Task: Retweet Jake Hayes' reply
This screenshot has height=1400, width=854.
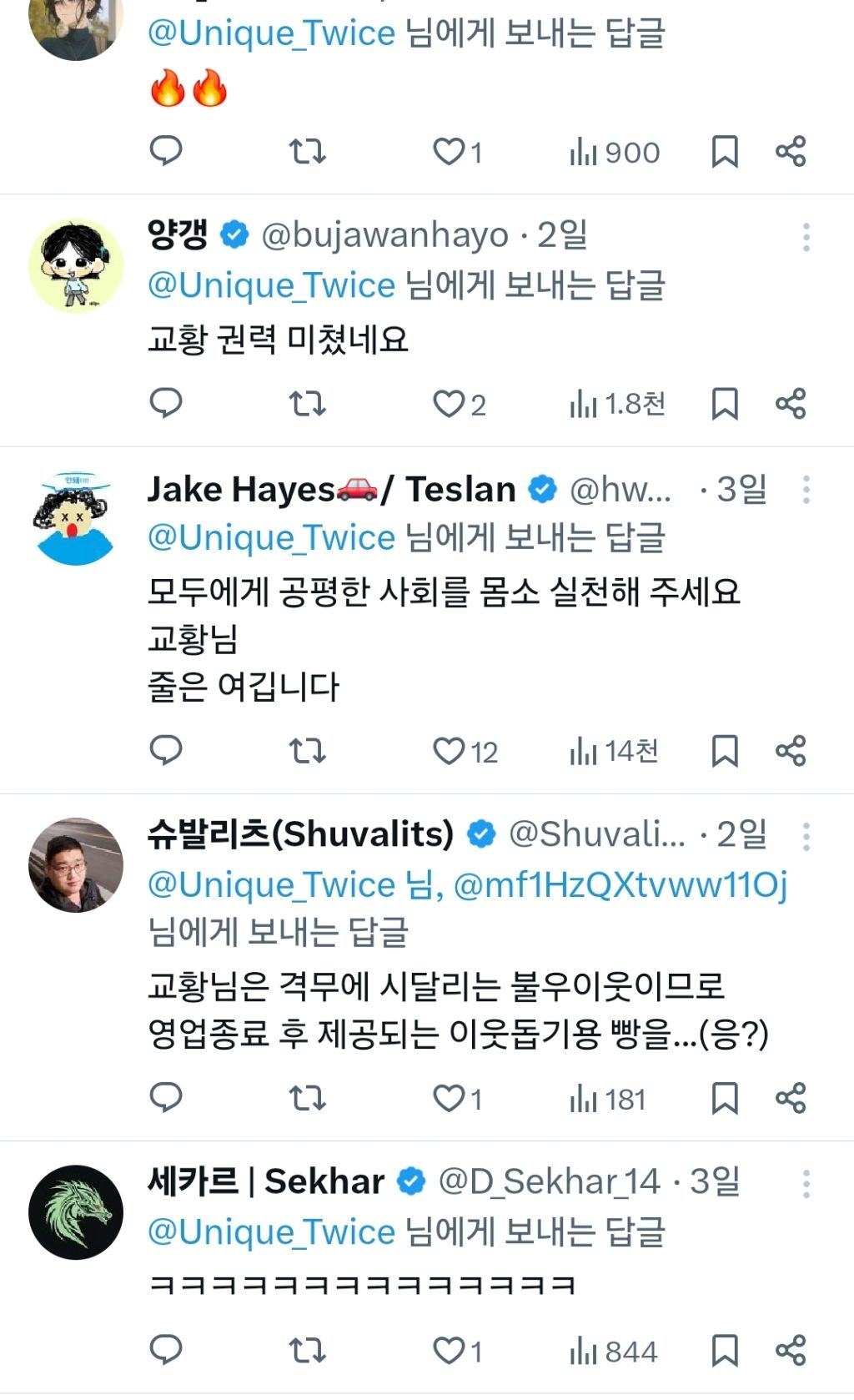Action: (307, 751)
